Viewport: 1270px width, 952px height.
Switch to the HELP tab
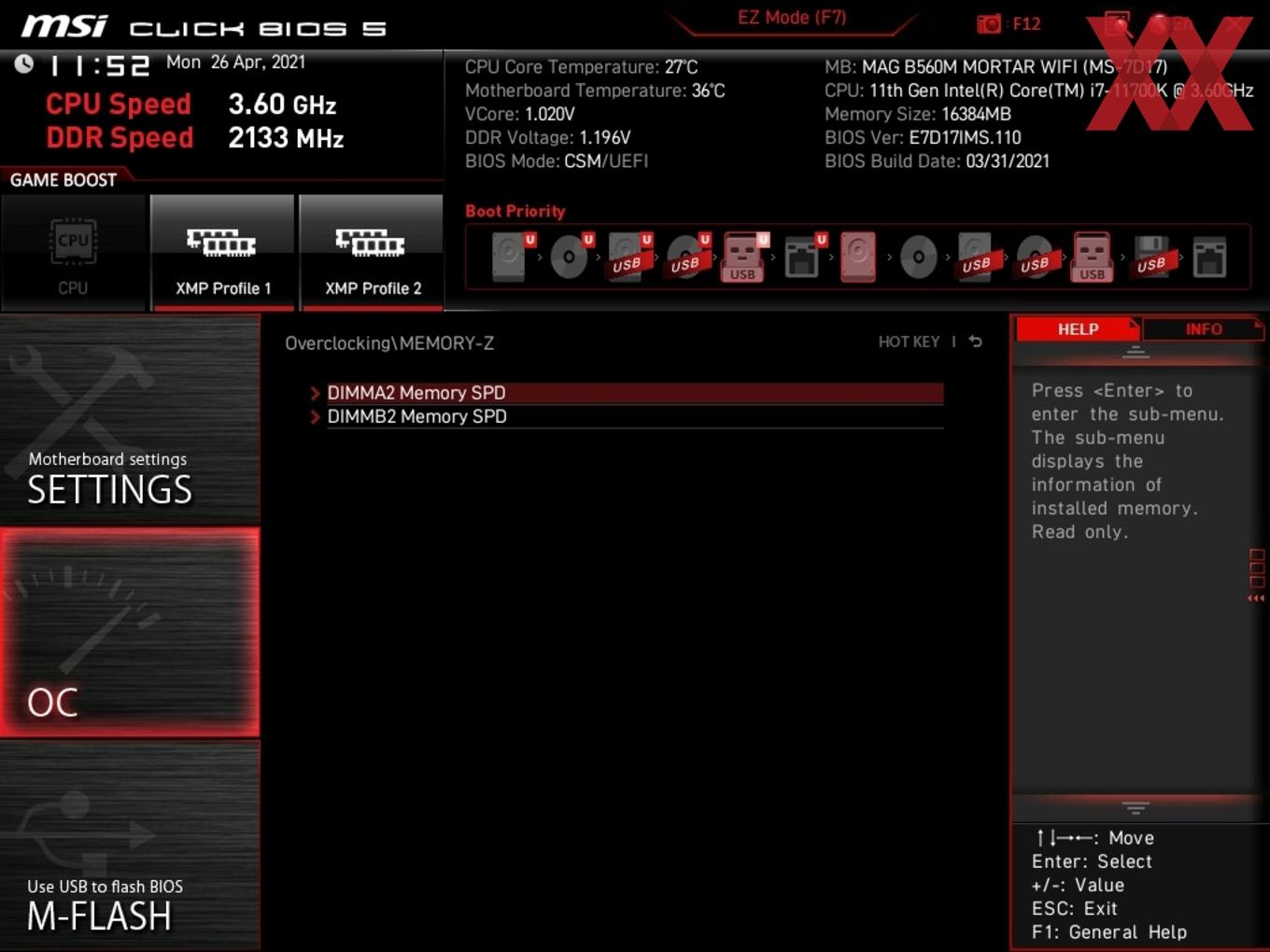tap(1078, 329)
